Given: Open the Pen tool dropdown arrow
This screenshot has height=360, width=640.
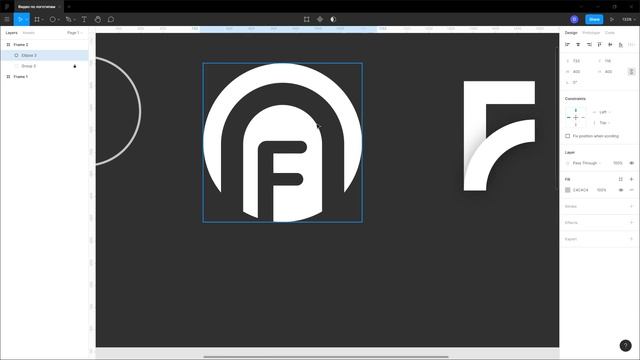Looking at the screenshot, I should (74, 20).
